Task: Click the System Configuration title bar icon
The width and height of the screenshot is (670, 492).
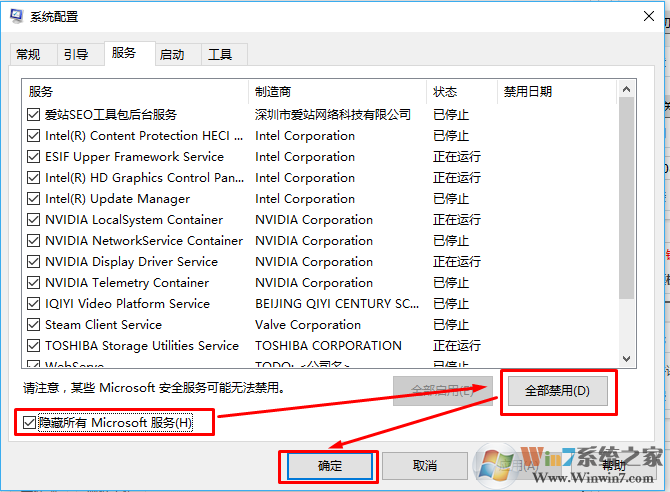Action: (16, 16)
